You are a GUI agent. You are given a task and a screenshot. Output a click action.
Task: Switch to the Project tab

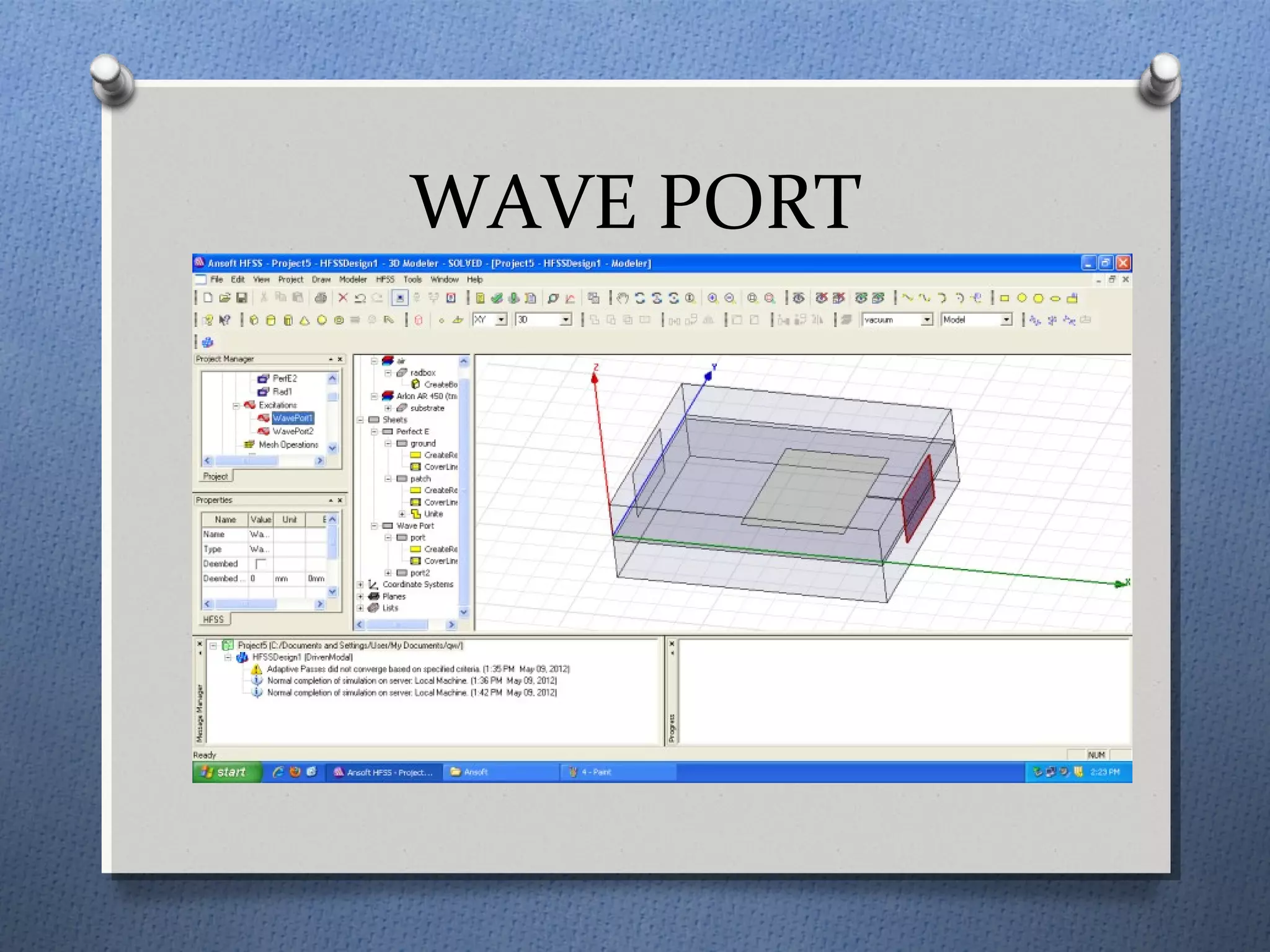coord(216,477)
